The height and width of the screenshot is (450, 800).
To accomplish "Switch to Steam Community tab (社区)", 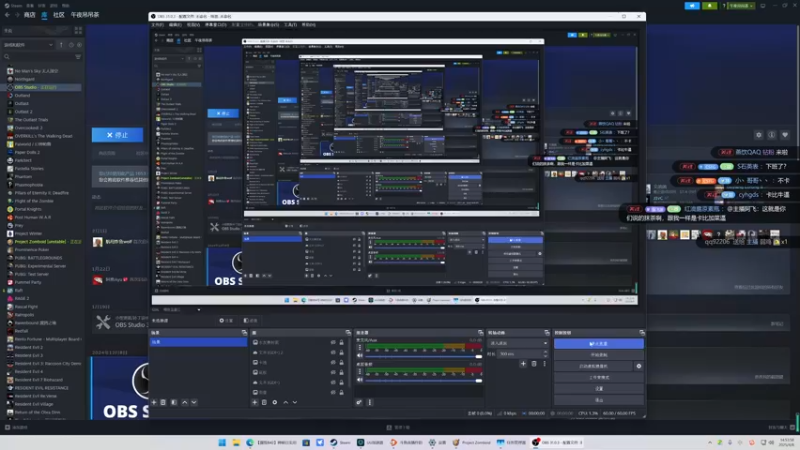I will coord(59,15).
